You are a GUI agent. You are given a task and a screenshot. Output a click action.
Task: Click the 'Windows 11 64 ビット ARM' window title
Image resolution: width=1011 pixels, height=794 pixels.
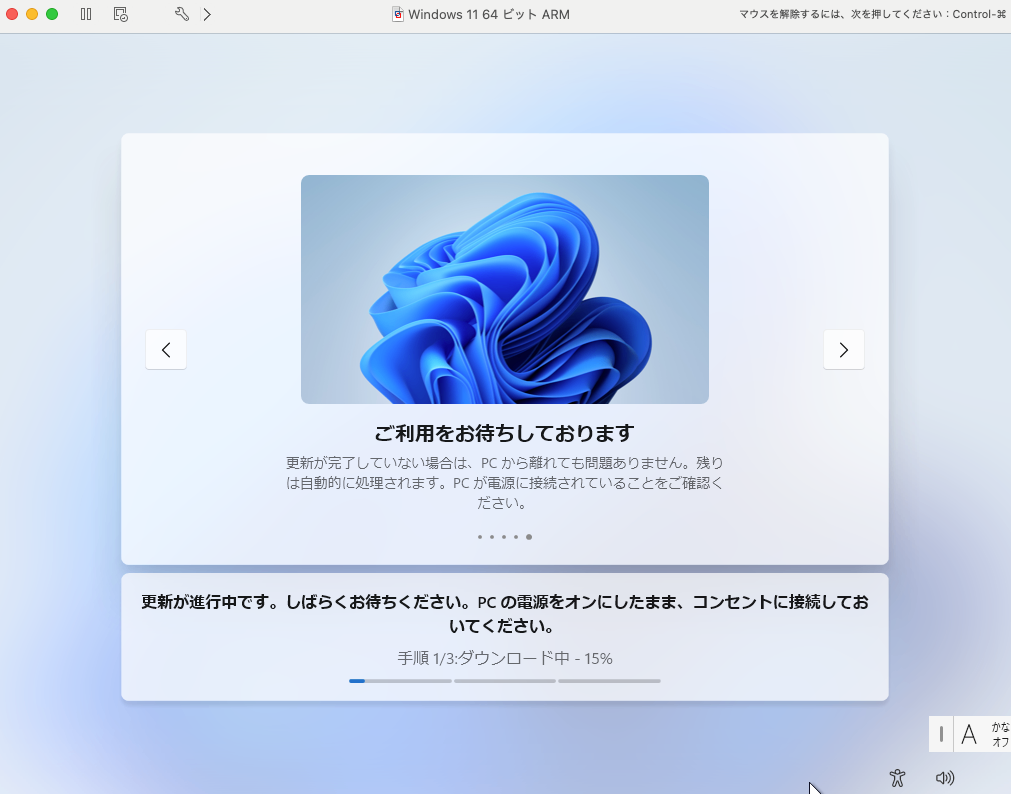(x=489, y=14)
